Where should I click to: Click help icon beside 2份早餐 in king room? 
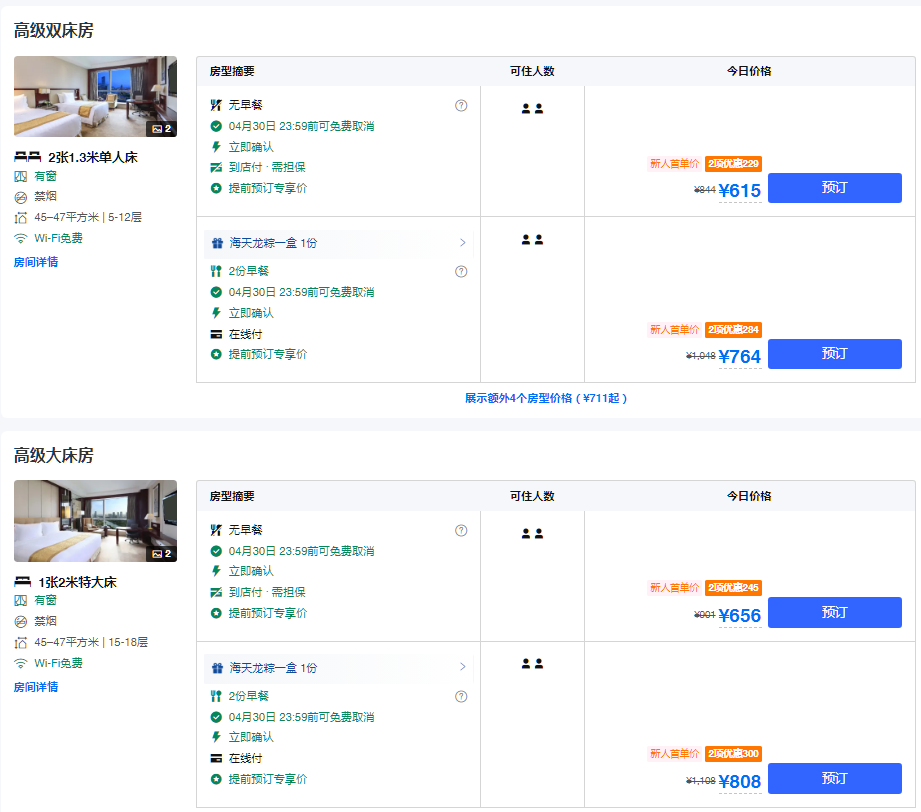coord(461,696)
